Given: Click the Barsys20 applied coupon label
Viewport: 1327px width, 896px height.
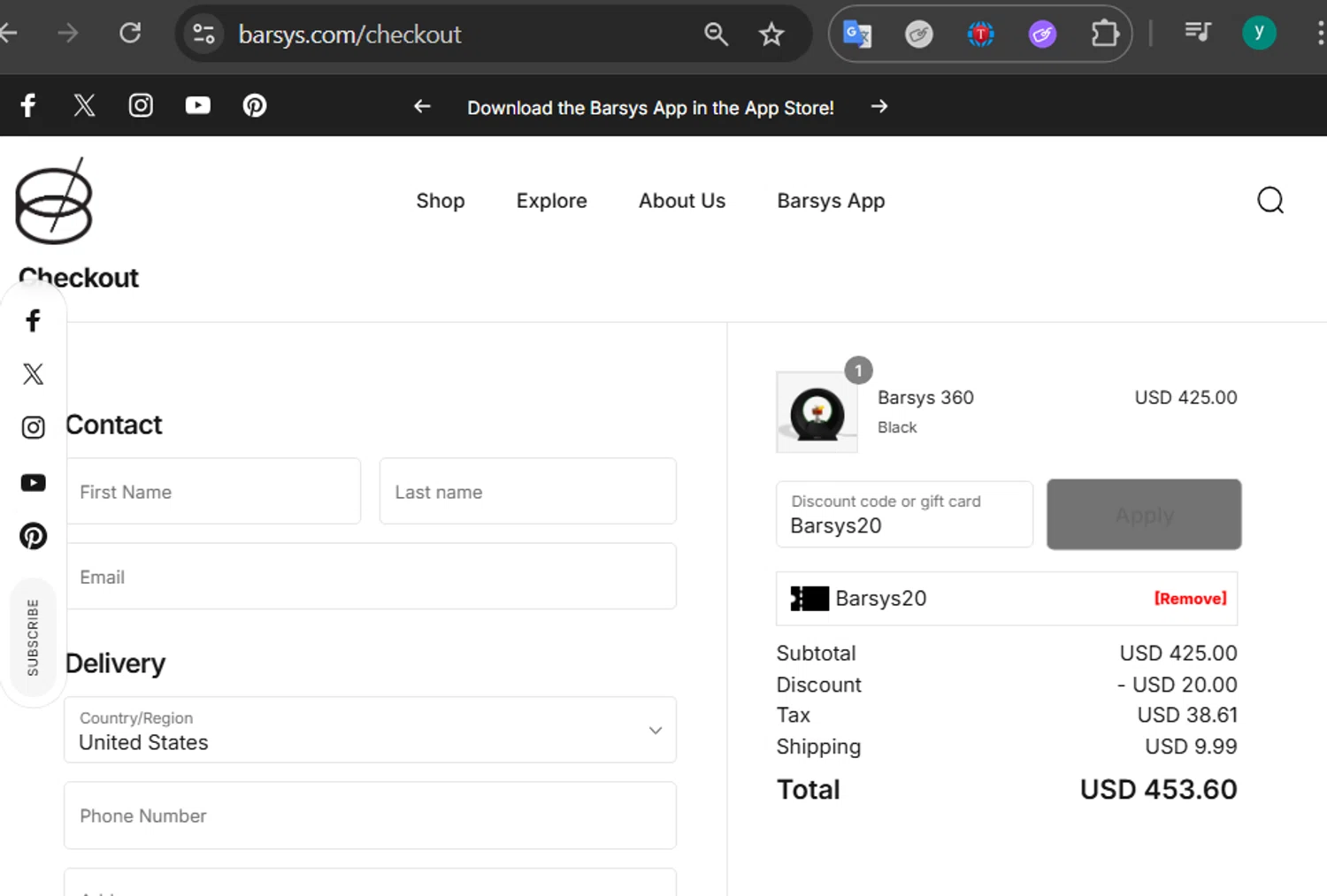Looking at the screenshot, I should (x=880, y=598).
